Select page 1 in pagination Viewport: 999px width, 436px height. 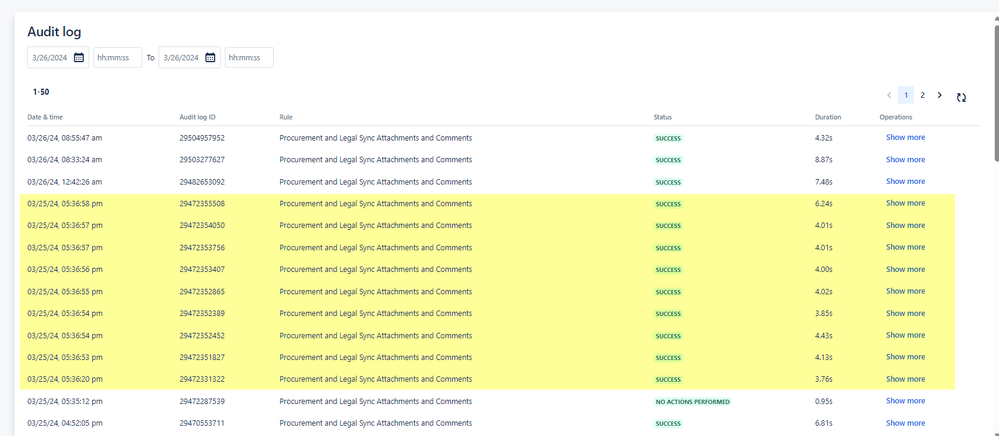(x=906, y=95)
